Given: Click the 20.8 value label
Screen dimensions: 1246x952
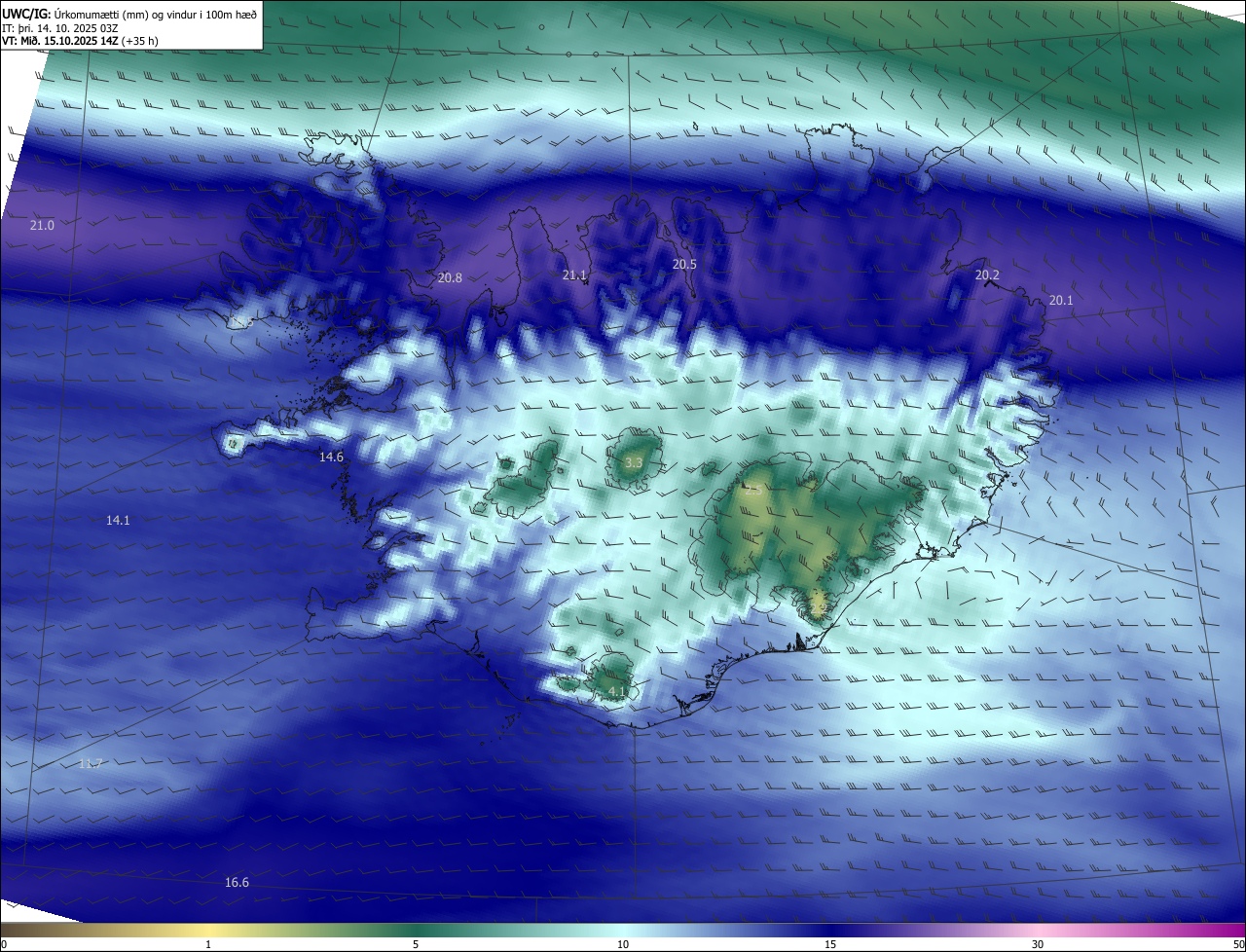Looking at the screenshot, I should [450, 278].
